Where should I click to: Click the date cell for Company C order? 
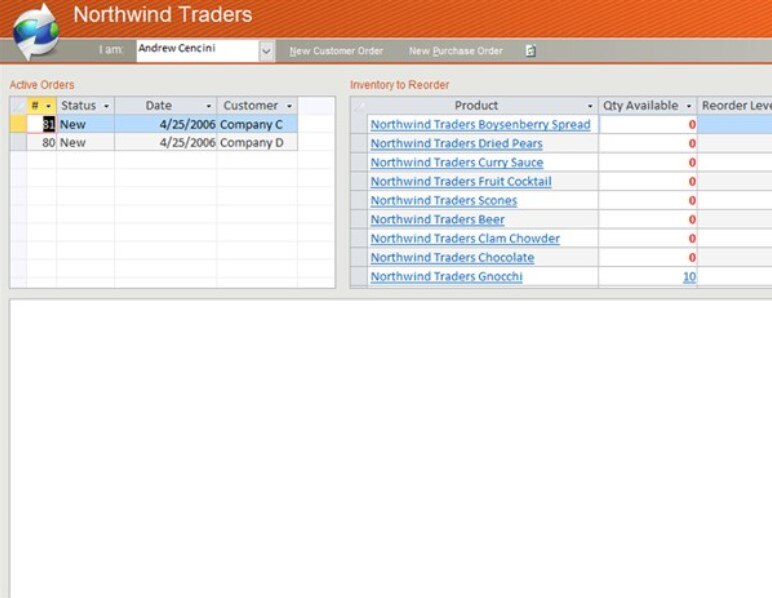165,124
